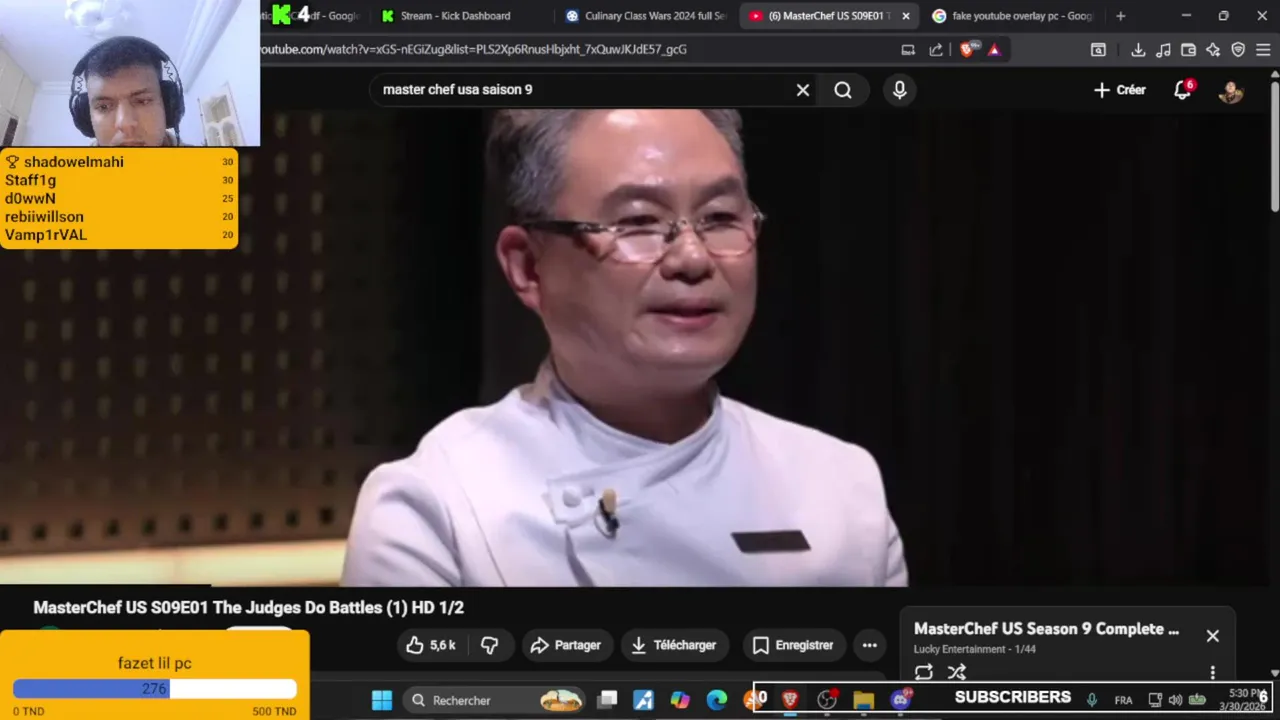1280x720 pixels.
Task: Open the Windows Start menu
Action: [382, 700]
